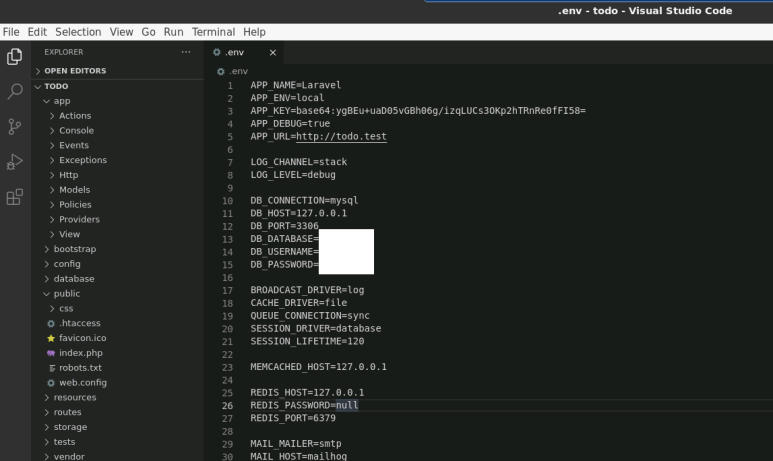
Task: Expand the Models folder
Action: [x=117, y=190]
